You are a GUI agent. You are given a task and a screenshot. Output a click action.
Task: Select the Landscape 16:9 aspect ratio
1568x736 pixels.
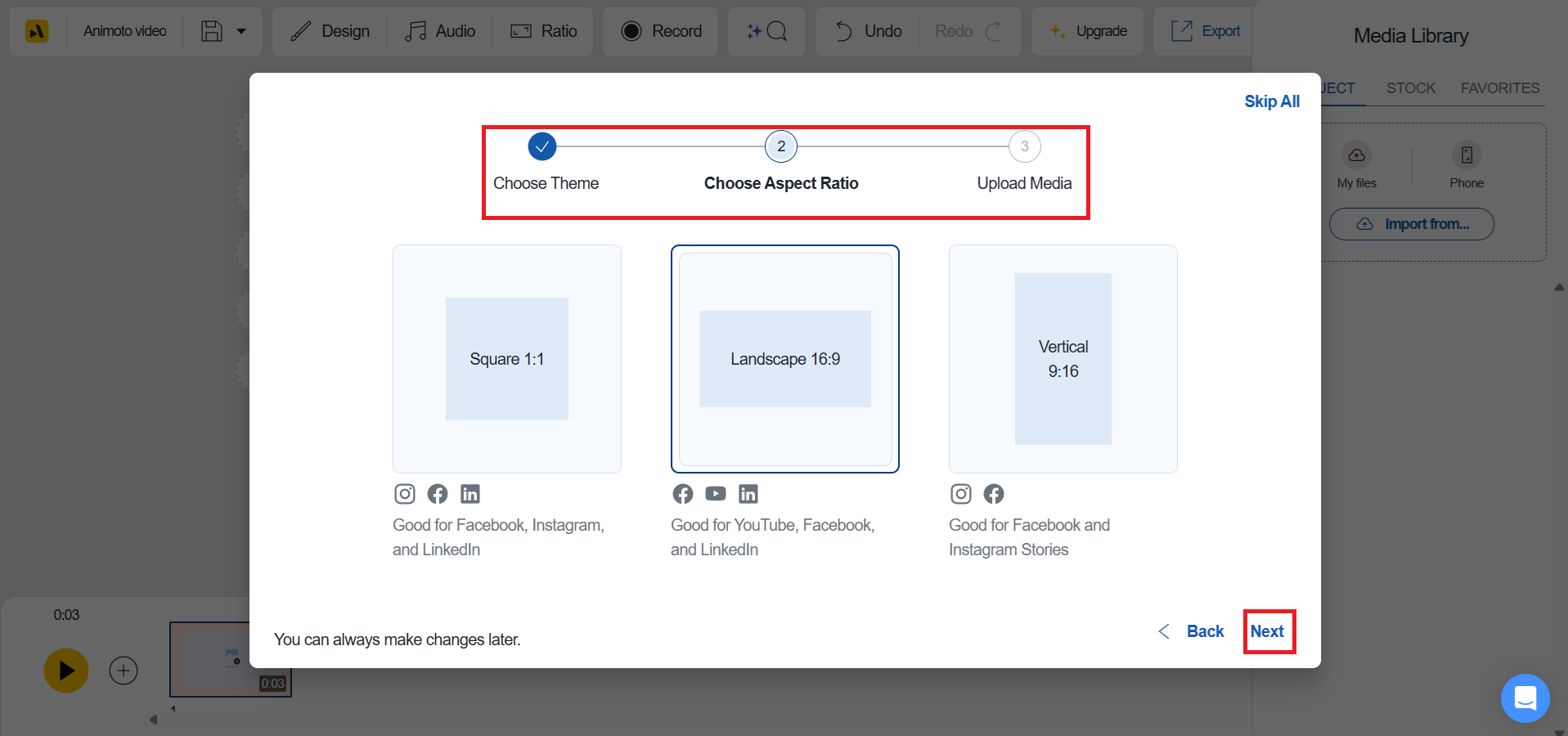785,359
